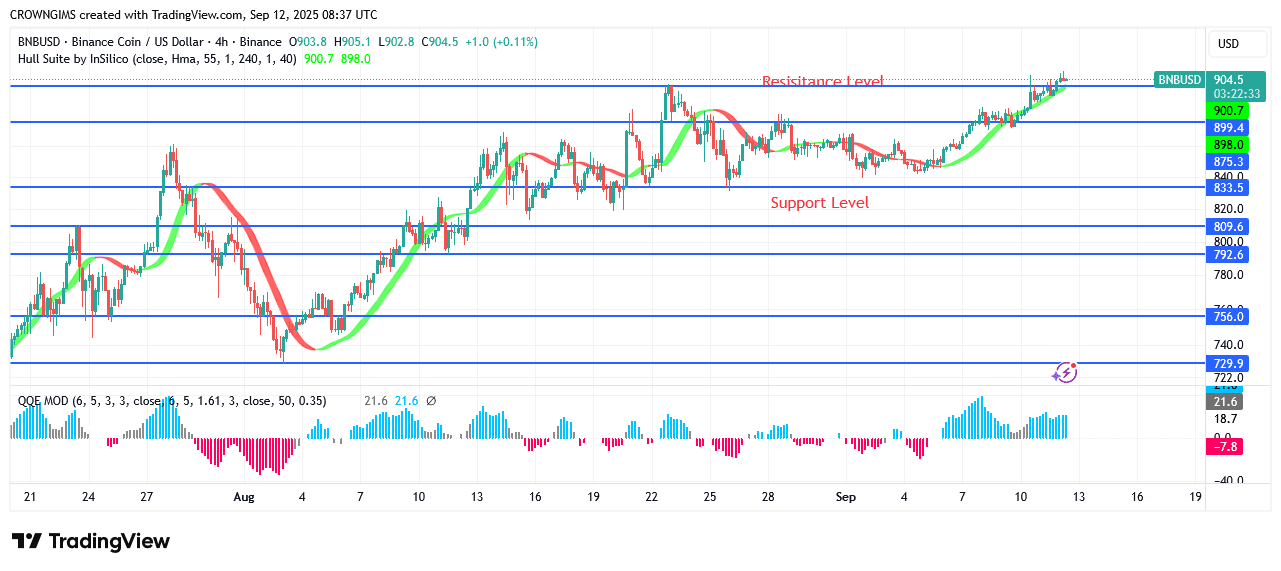The width and height of the screenshot is (1281, 571).
Task: Click the low value L902.8 in header
Action: [x=397, y=42]
